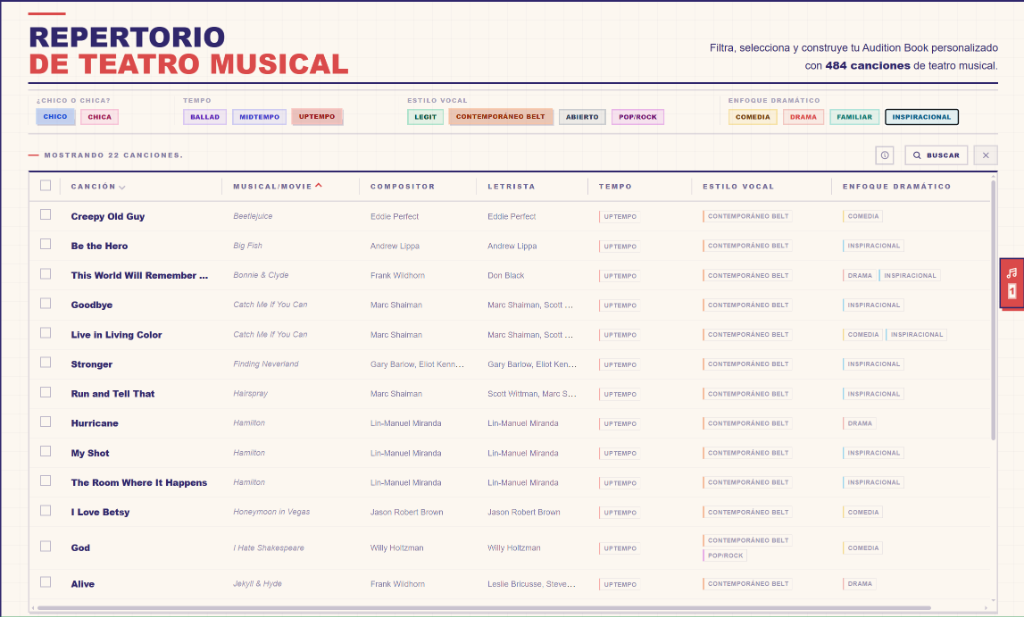Click Honeymoon in Vegas musical cell
The image size is (1024, 617).
click(272, 512)
